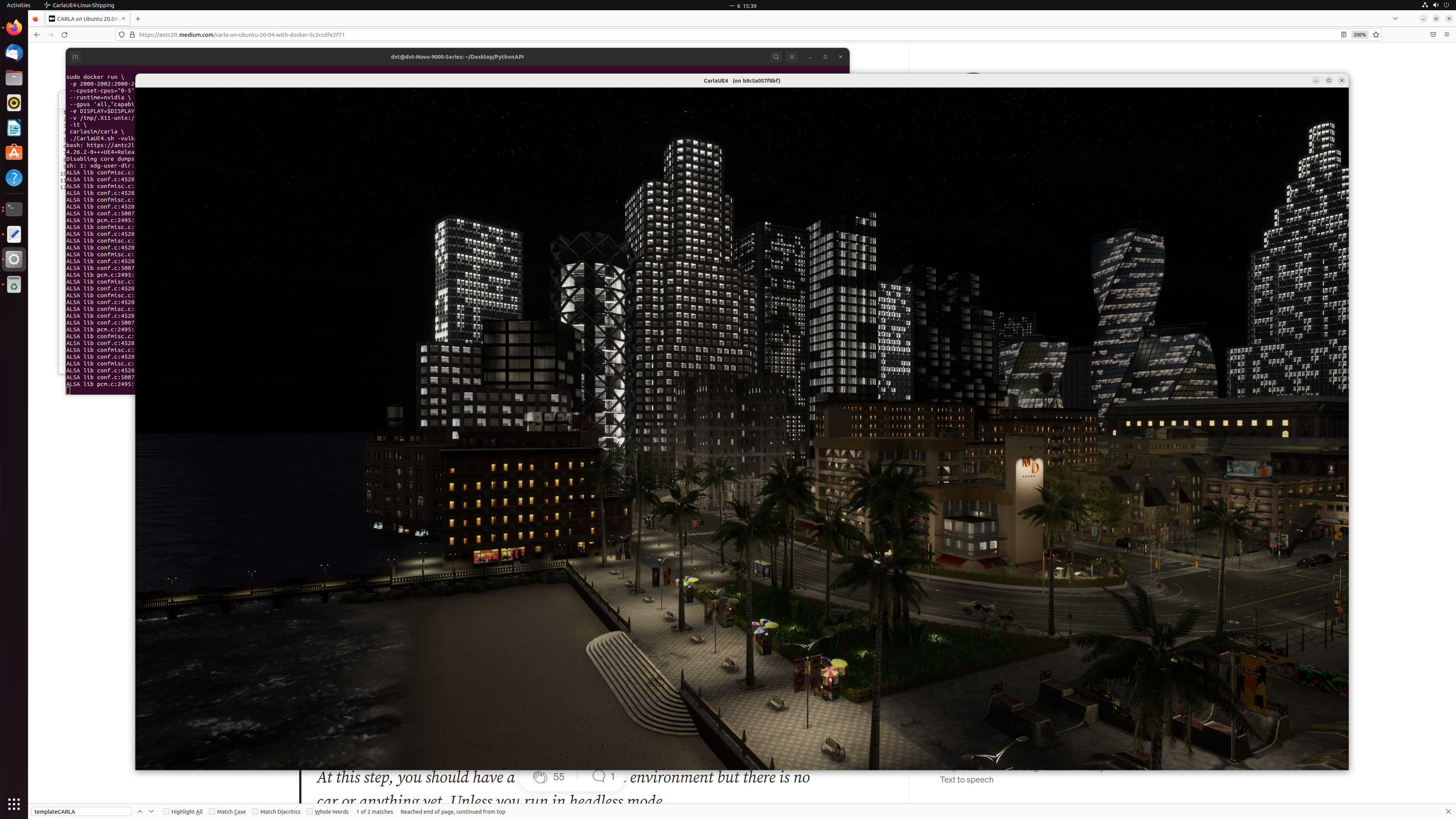Toggle reader view in address bar
The image size is (1456, 819).
tap(1343, 35)
